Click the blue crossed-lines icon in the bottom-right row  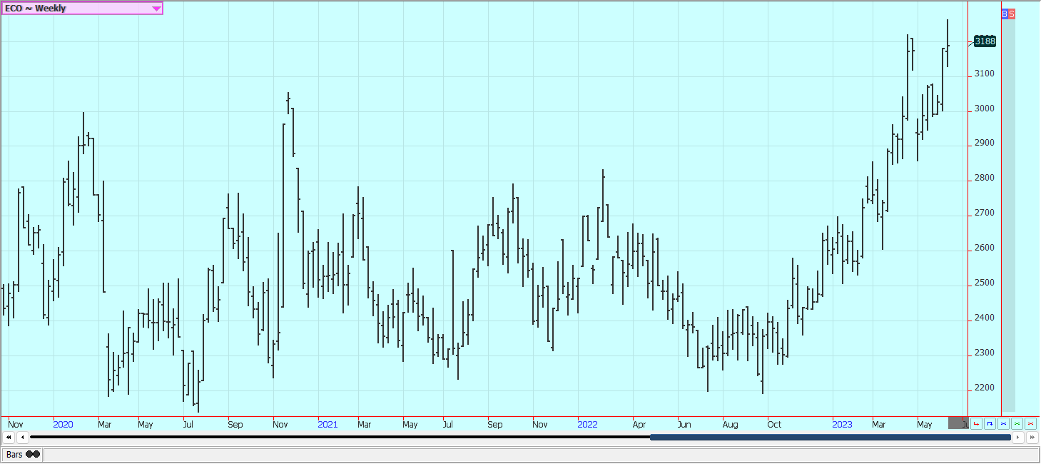[1003, 423]
